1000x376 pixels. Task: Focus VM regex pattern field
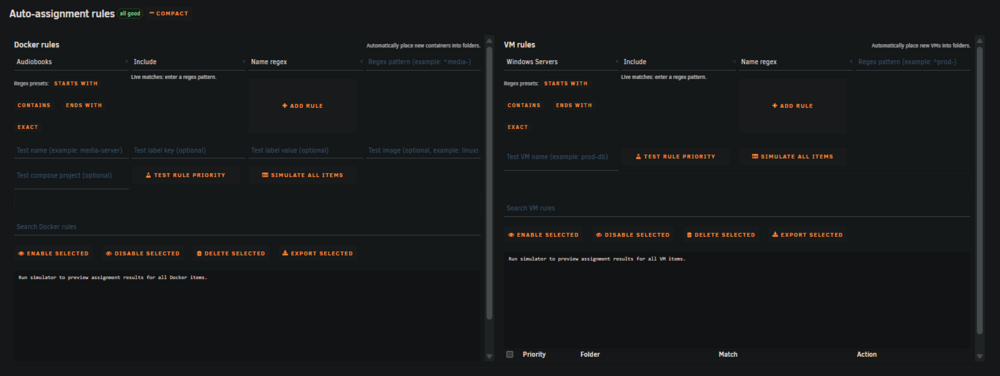coord(913,62)
